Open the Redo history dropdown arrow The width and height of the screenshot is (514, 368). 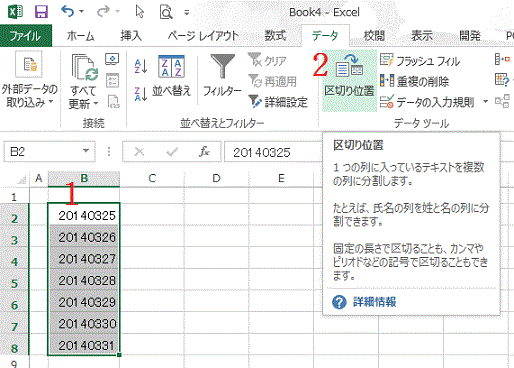[x=117, y=12]
